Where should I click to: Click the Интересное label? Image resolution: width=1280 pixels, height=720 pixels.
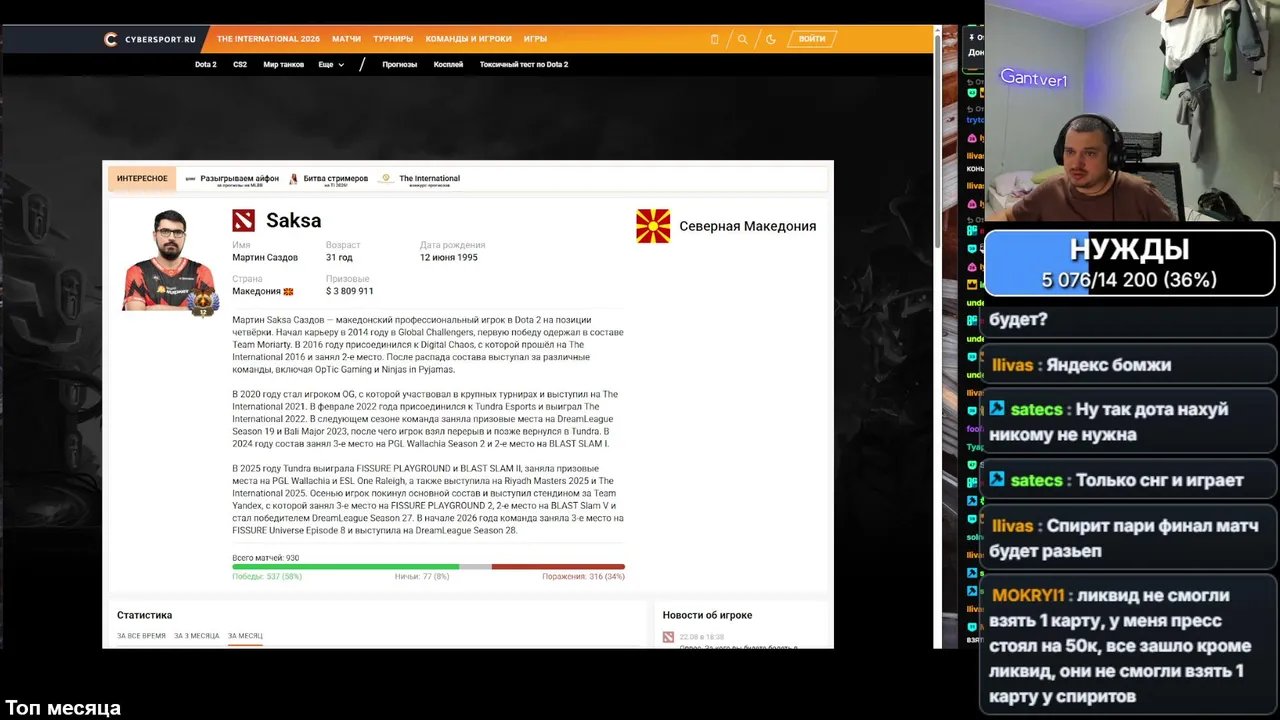point(142,179)
